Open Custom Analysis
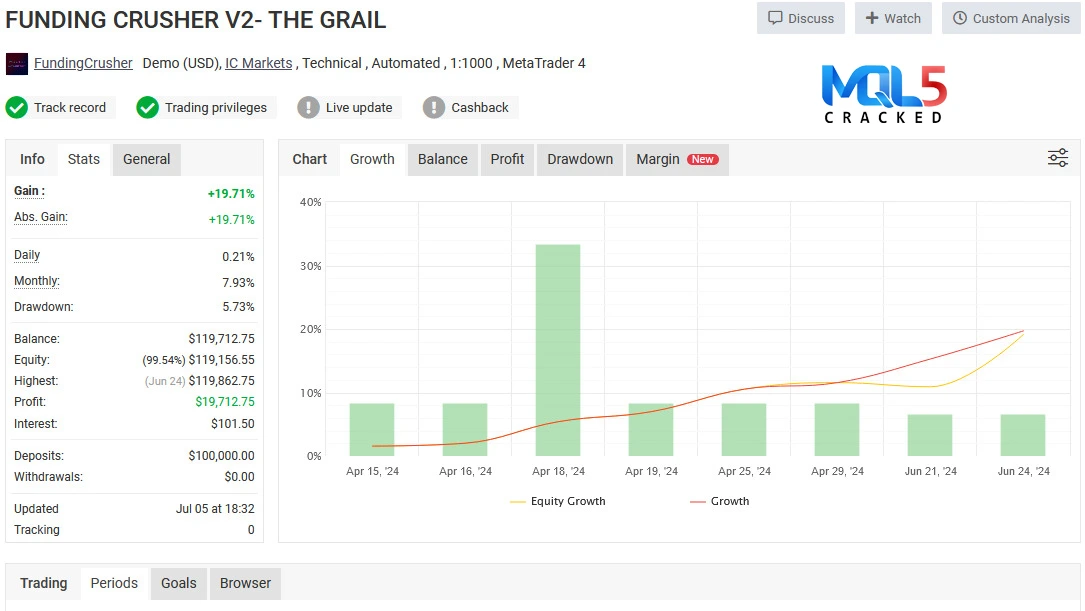The width and height of the screenshot is (1085, 611). [1011, 18]
